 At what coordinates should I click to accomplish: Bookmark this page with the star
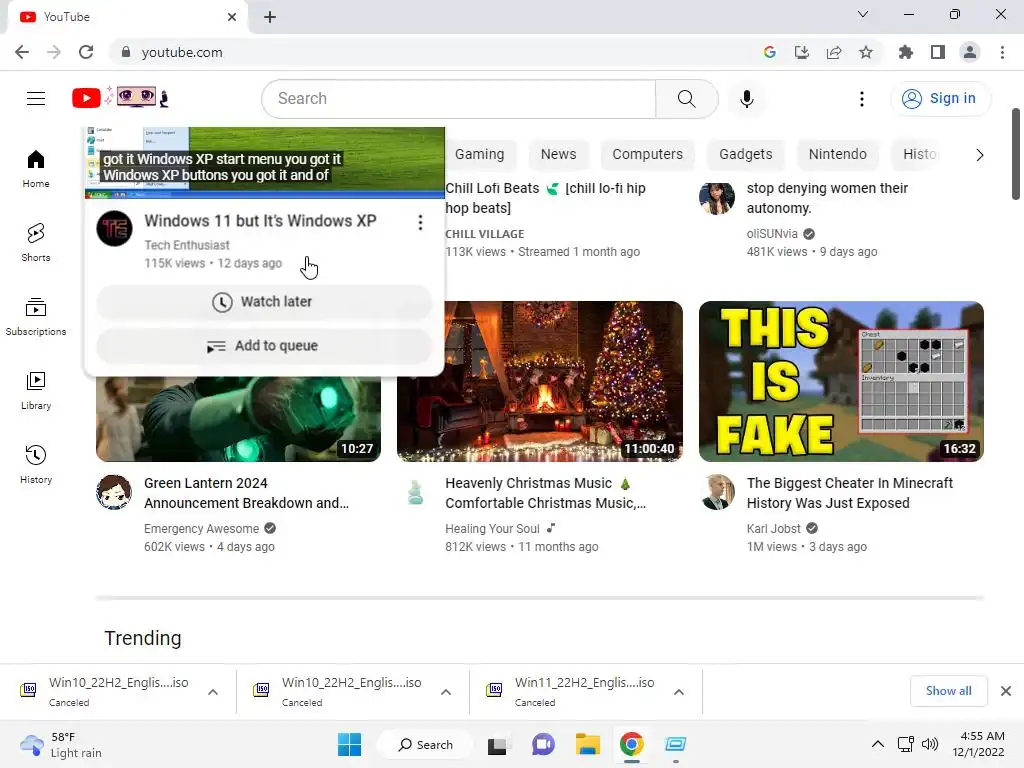(866, 52)
